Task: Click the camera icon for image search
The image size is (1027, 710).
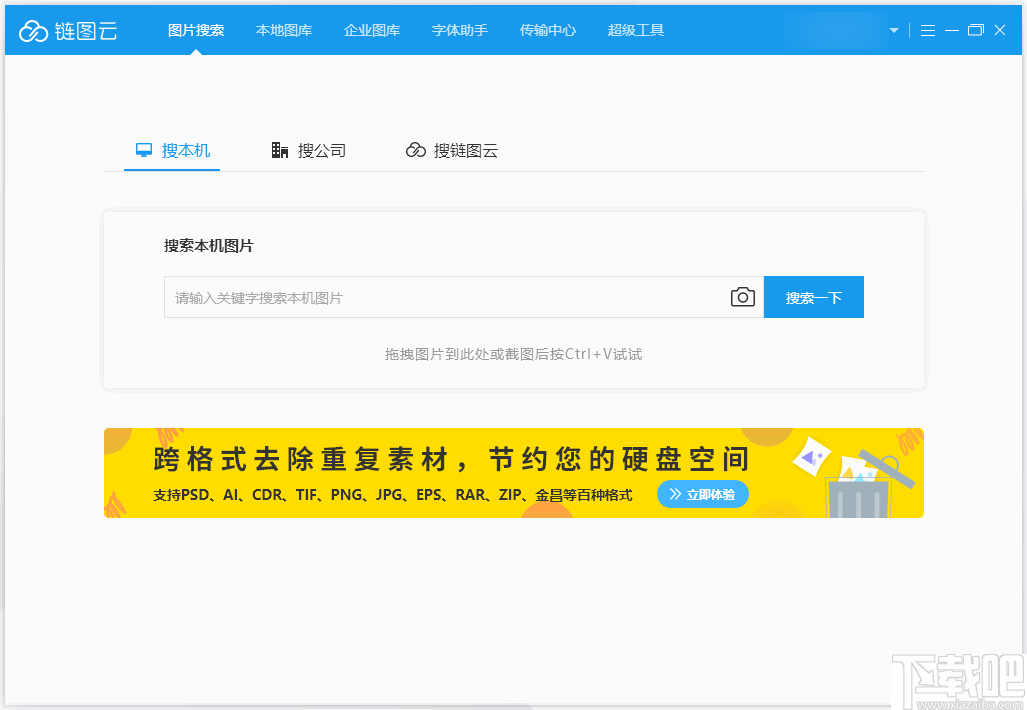Action: pyautogui.click(x=742, y=296)
